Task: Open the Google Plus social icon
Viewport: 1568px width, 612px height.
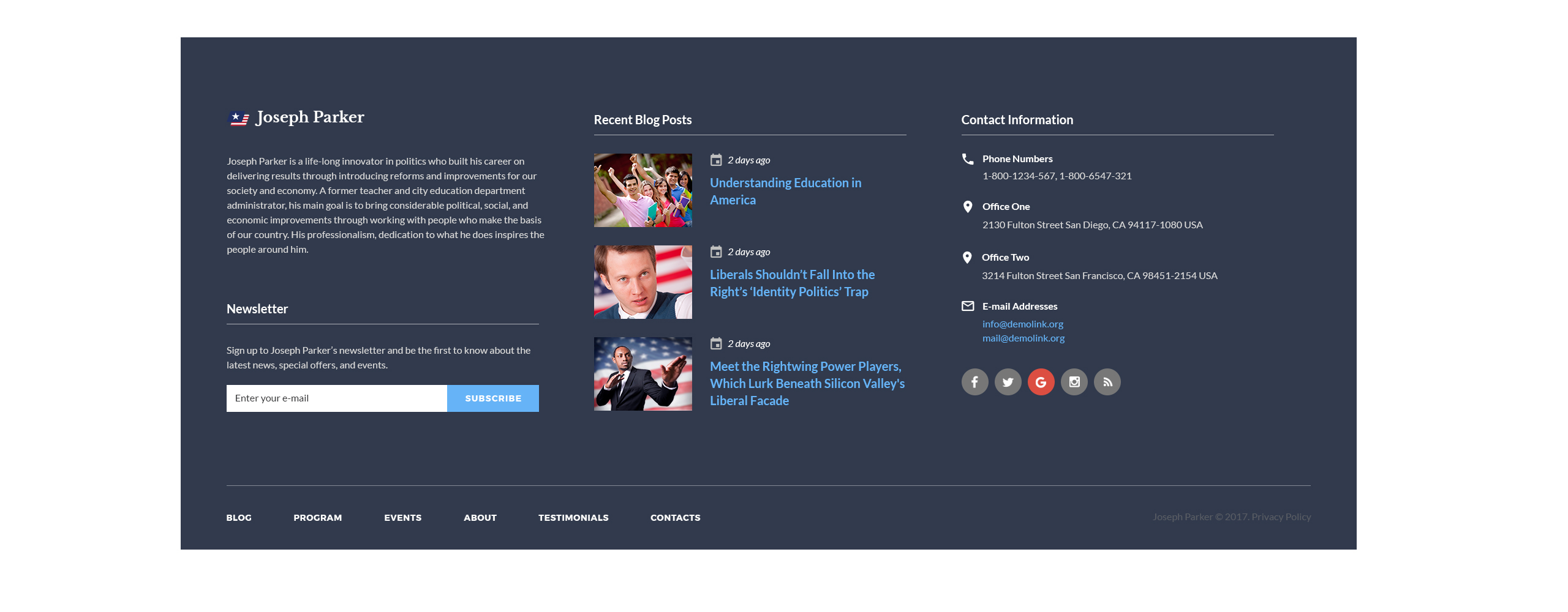Action: [x=1041, y=382]
